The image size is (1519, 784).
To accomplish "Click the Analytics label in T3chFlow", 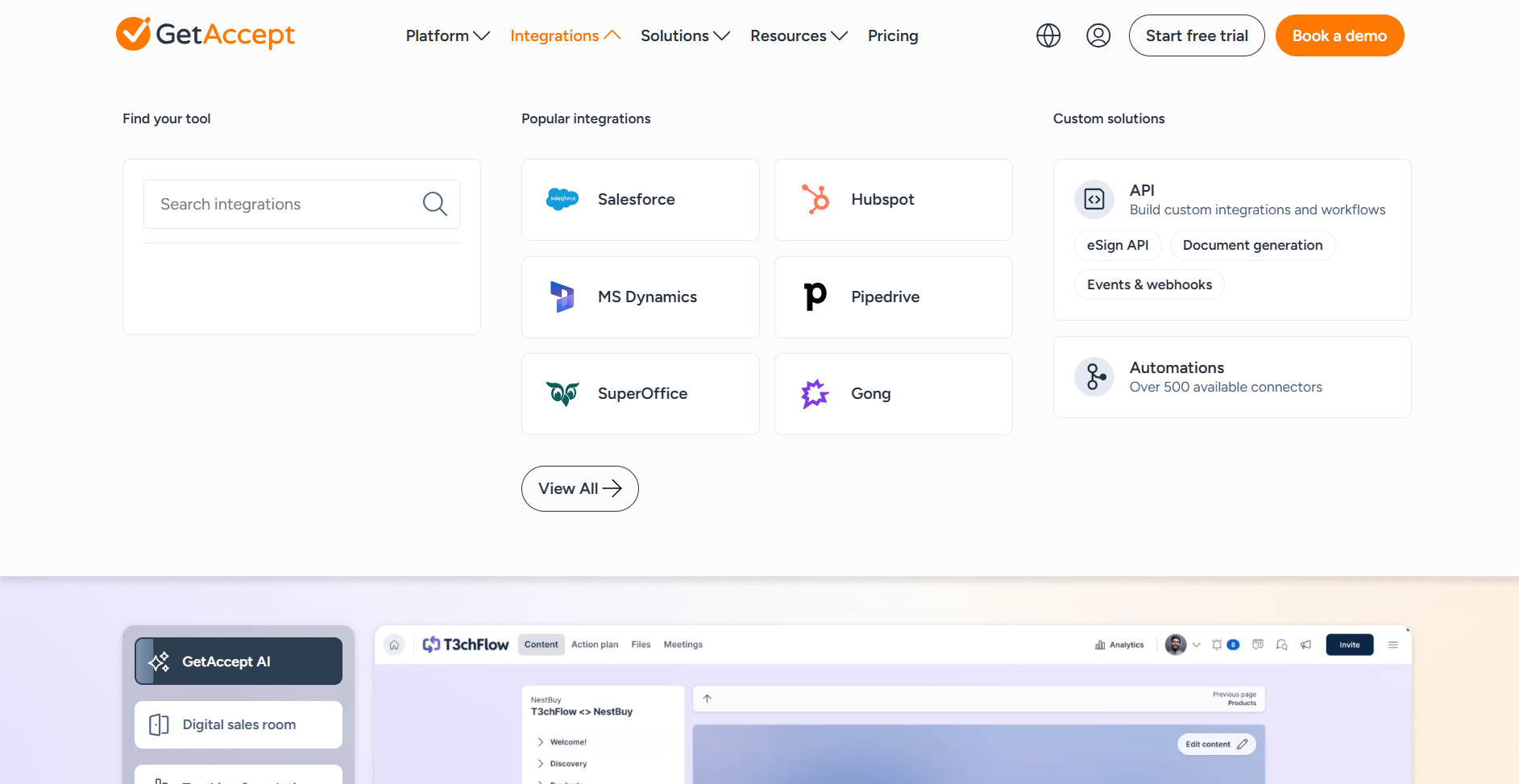I will [1127, 645].
